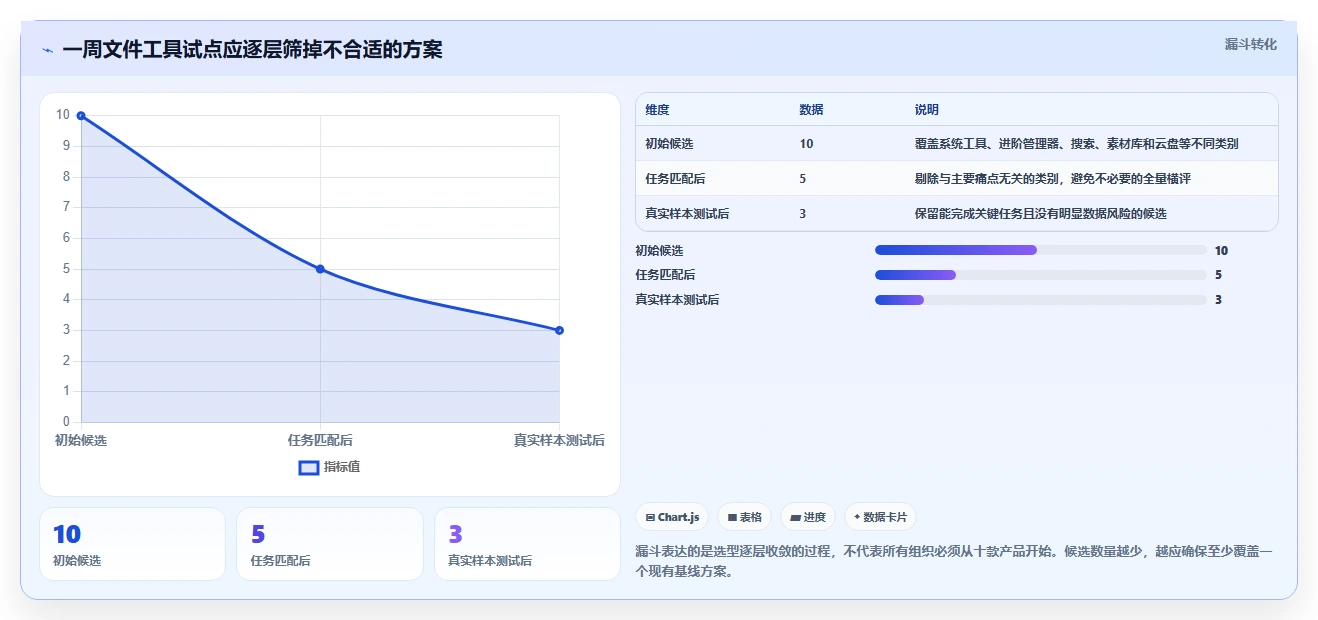Click the 3 真实样本测试后 data card
This screenshot has height=620, width=1318.
coord(527,544)
